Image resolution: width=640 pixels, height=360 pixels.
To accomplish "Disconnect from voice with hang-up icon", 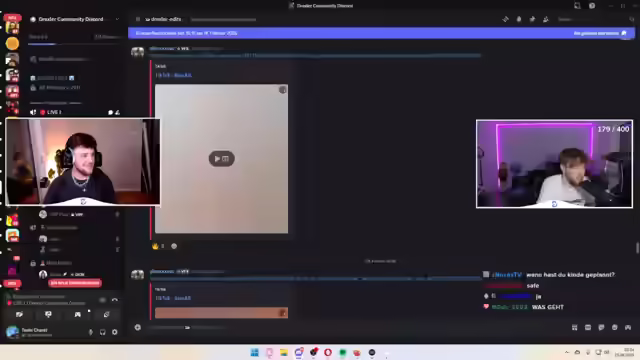I will point(115,300).
